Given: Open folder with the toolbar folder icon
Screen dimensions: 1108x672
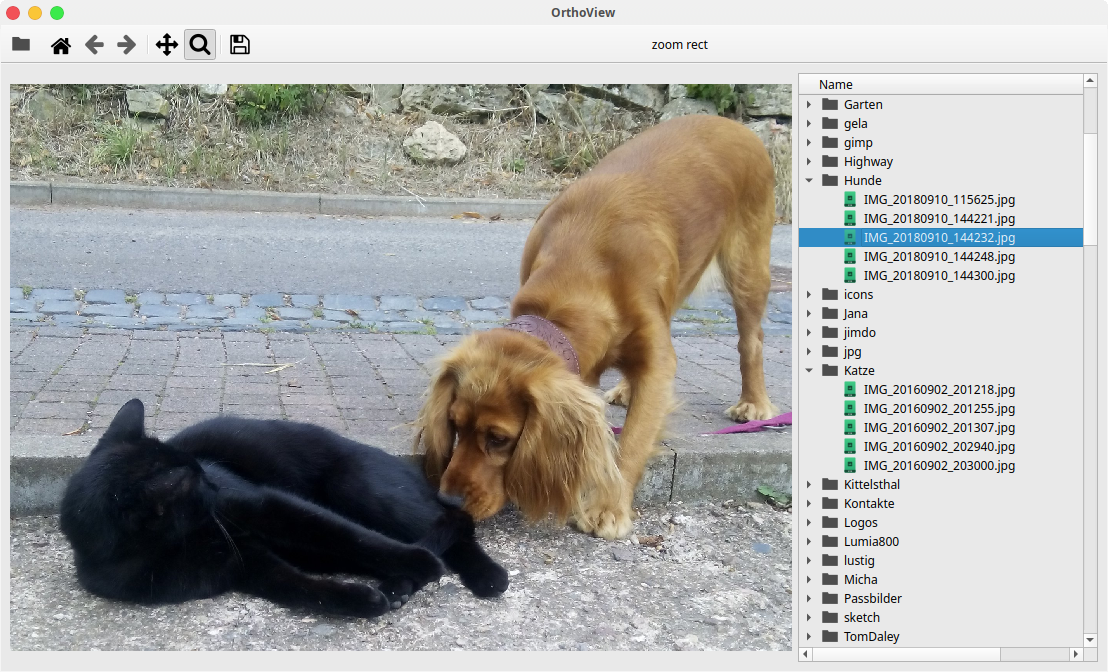Looking at the screenshot, I should point(21,45).
